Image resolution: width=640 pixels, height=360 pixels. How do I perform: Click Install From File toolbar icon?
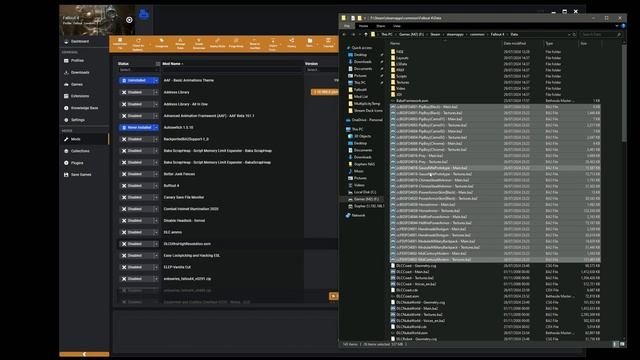(x=120, y=43)
